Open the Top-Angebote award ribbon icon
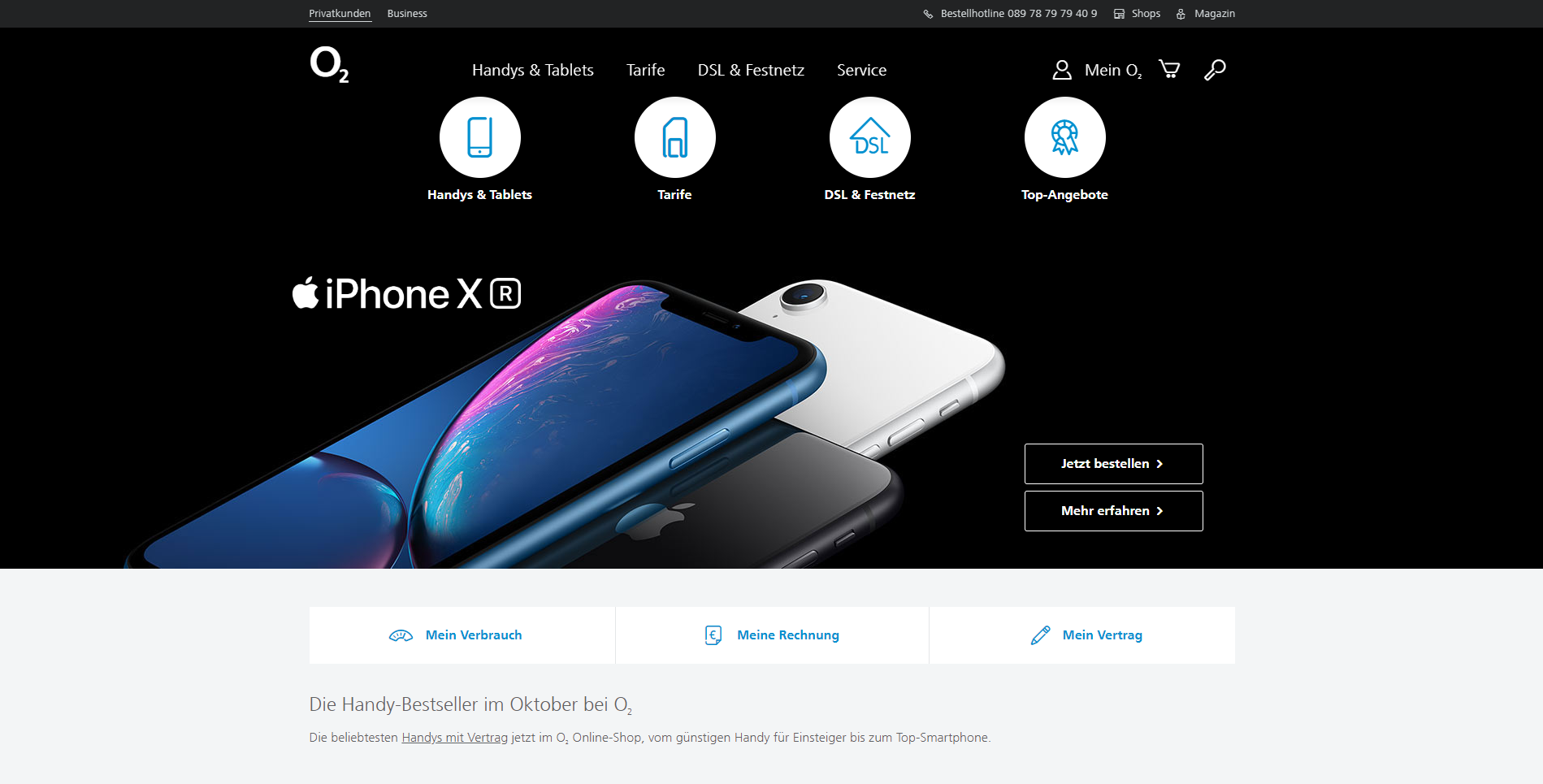1543x784 pixels. click(x=1065, y=137)
